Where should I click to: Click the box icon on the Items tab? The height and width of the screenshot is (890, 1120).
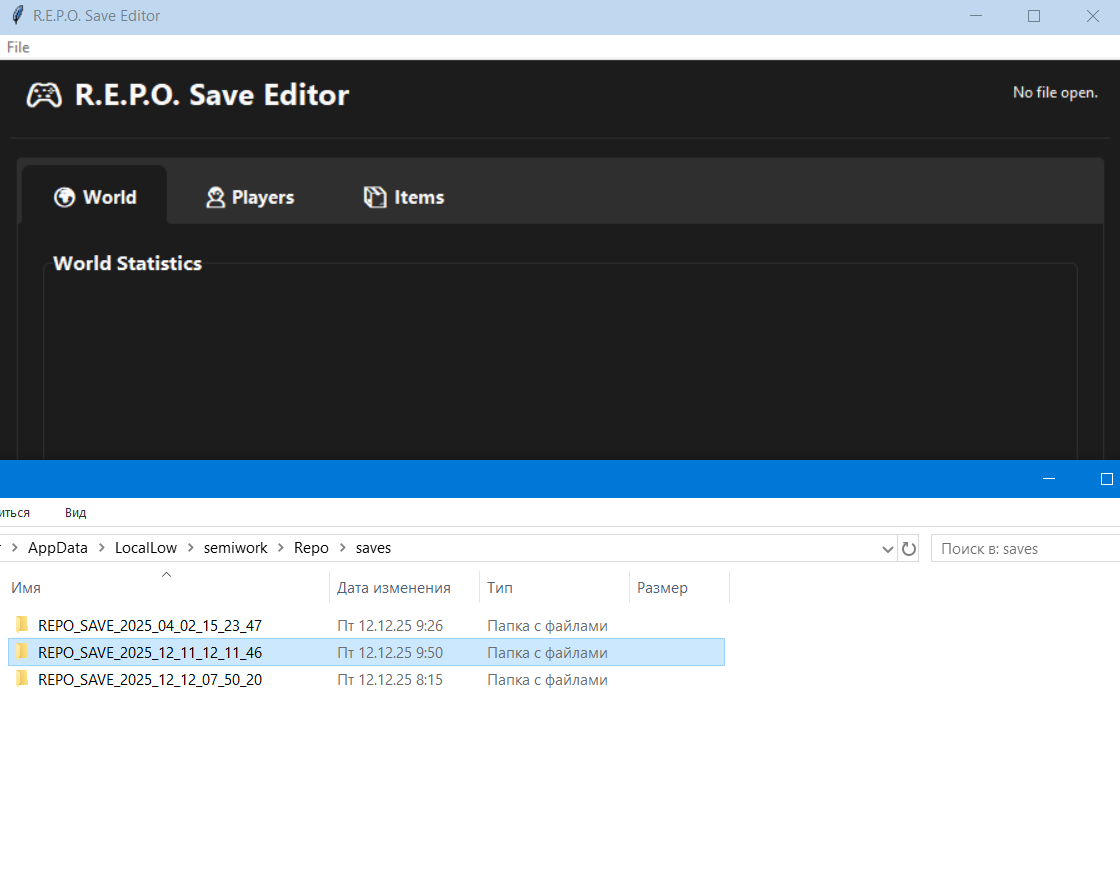pos(375,197)
